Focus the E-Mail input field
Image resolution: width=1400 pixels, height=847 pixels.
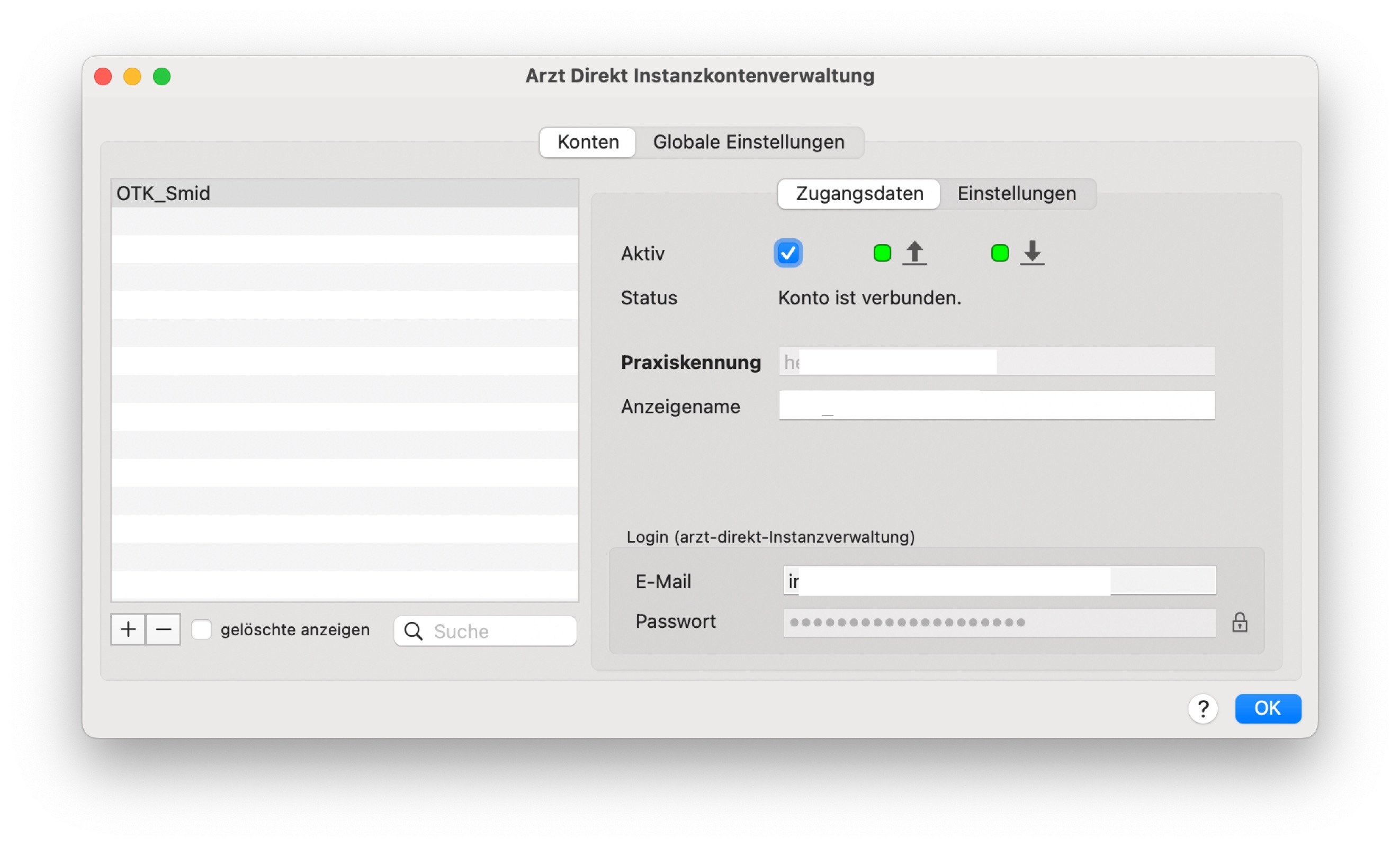click(1000, 581)
